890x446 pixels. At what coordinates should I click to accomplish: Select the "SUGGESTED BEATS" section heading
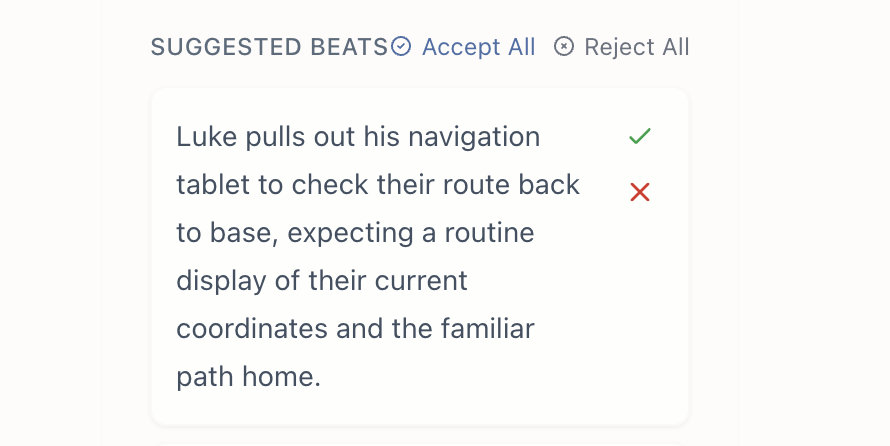pos(269,47)
